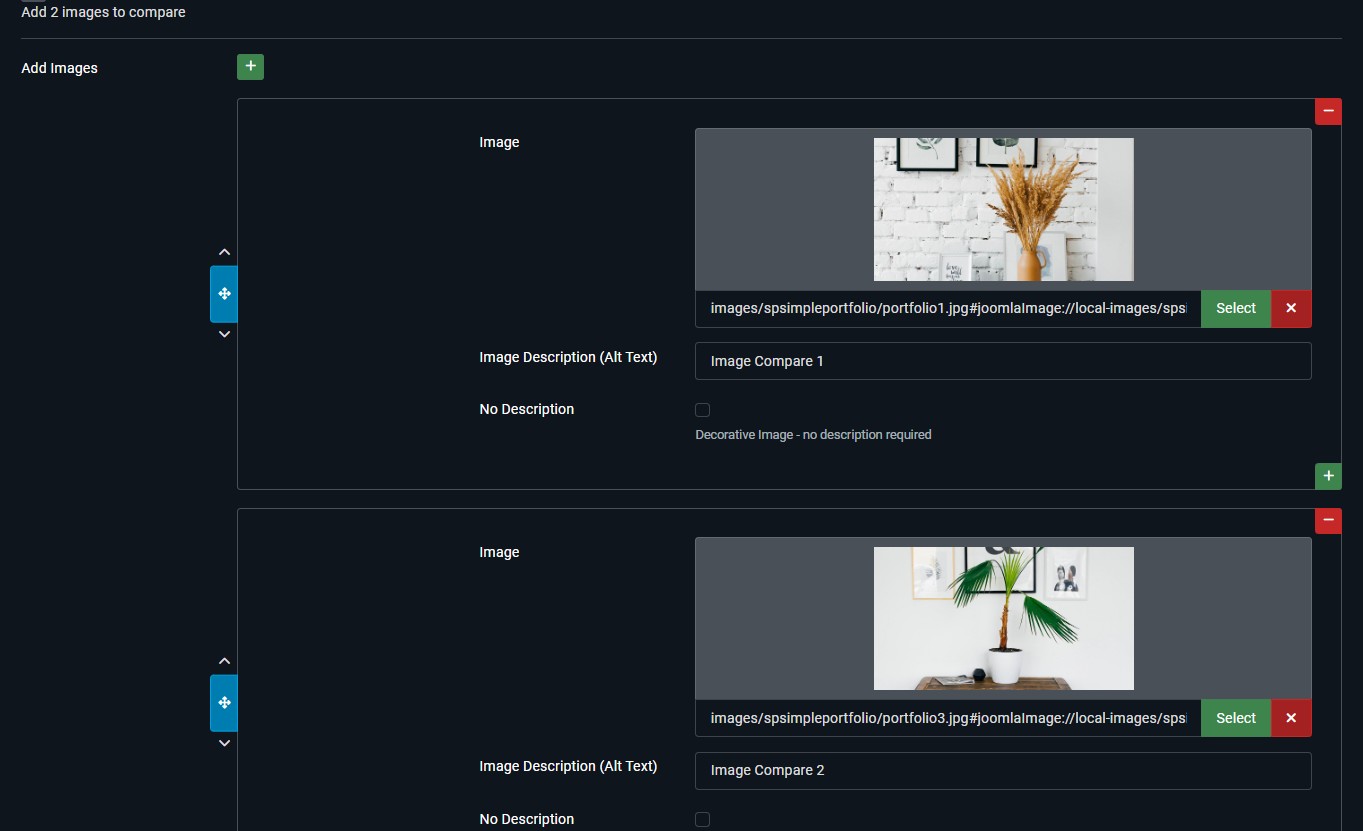The height and width of the screenshot is (831, 1363).
Task: Click the green plus next to Add Images
Action: click(x=250, y=67)
